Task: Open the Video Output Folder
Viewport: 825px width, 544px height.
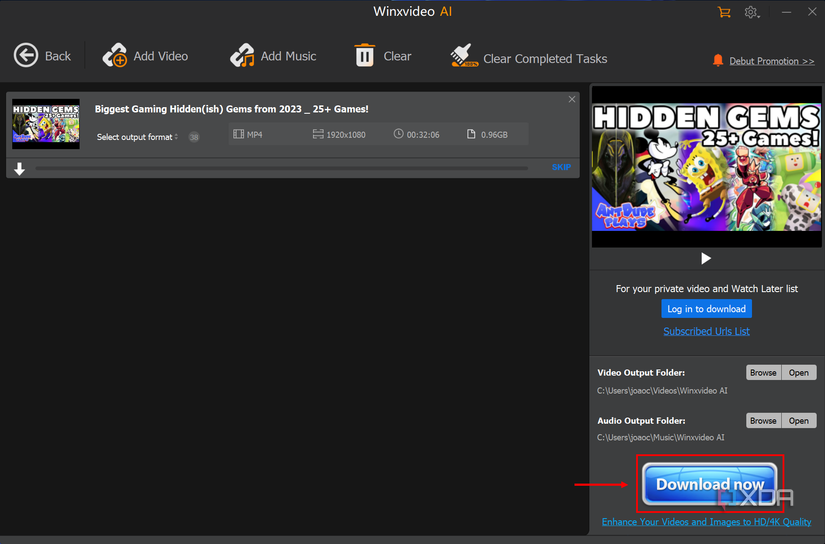Action: [799, 372]
